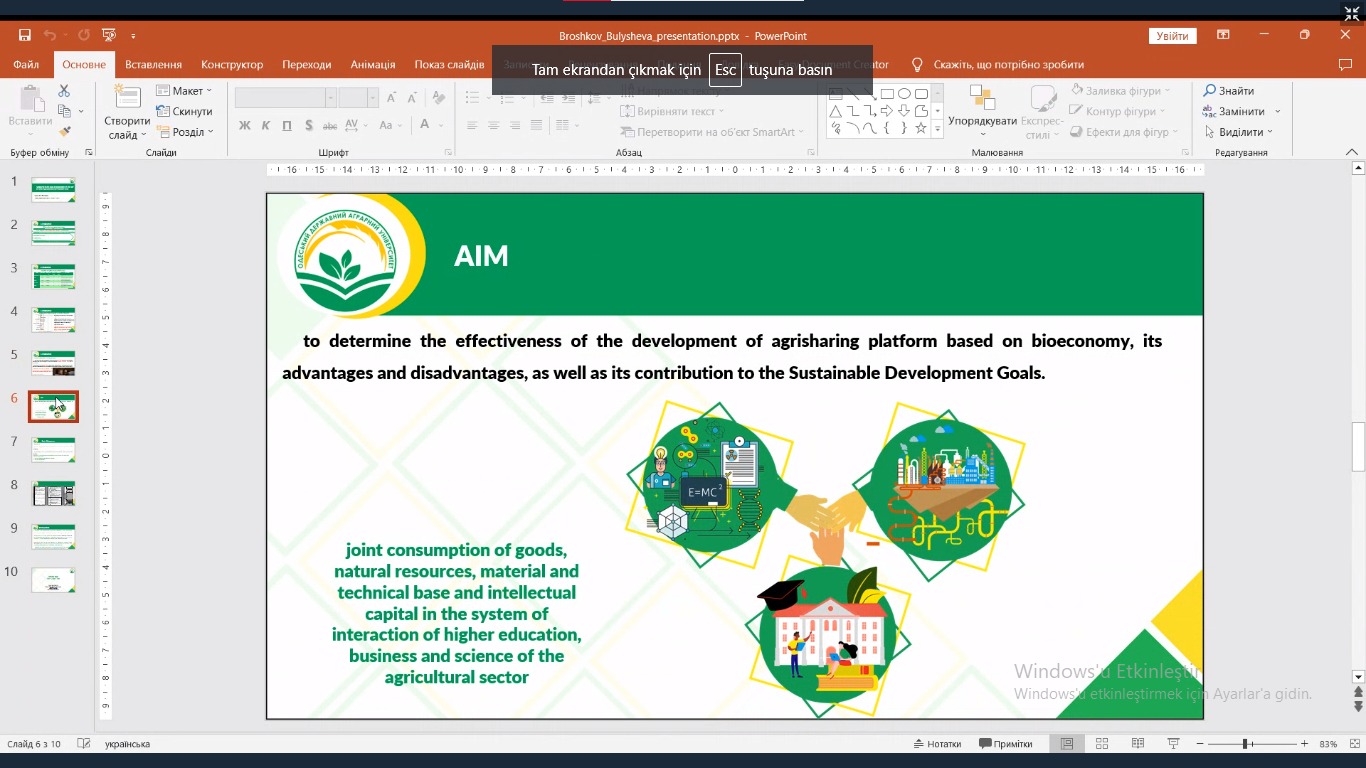Image resolution: width=1366 pixels, height=768 pixels.
Task: Open character spacing AV dropdown
Action: tap(355, 125)
